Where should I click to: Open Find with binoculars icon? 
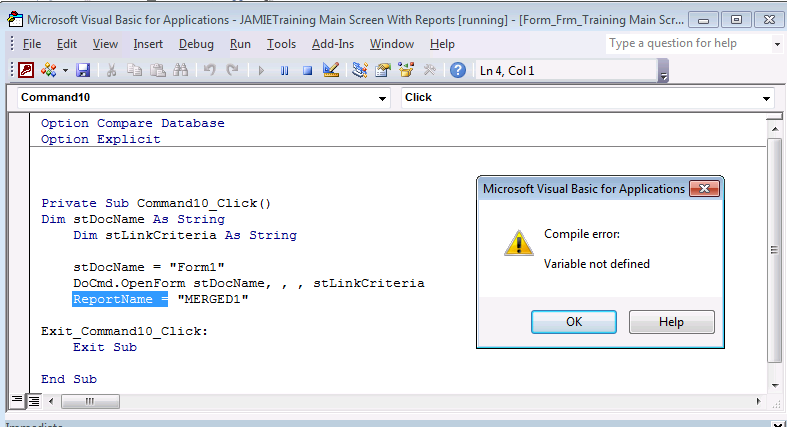[x=181, y=70]
